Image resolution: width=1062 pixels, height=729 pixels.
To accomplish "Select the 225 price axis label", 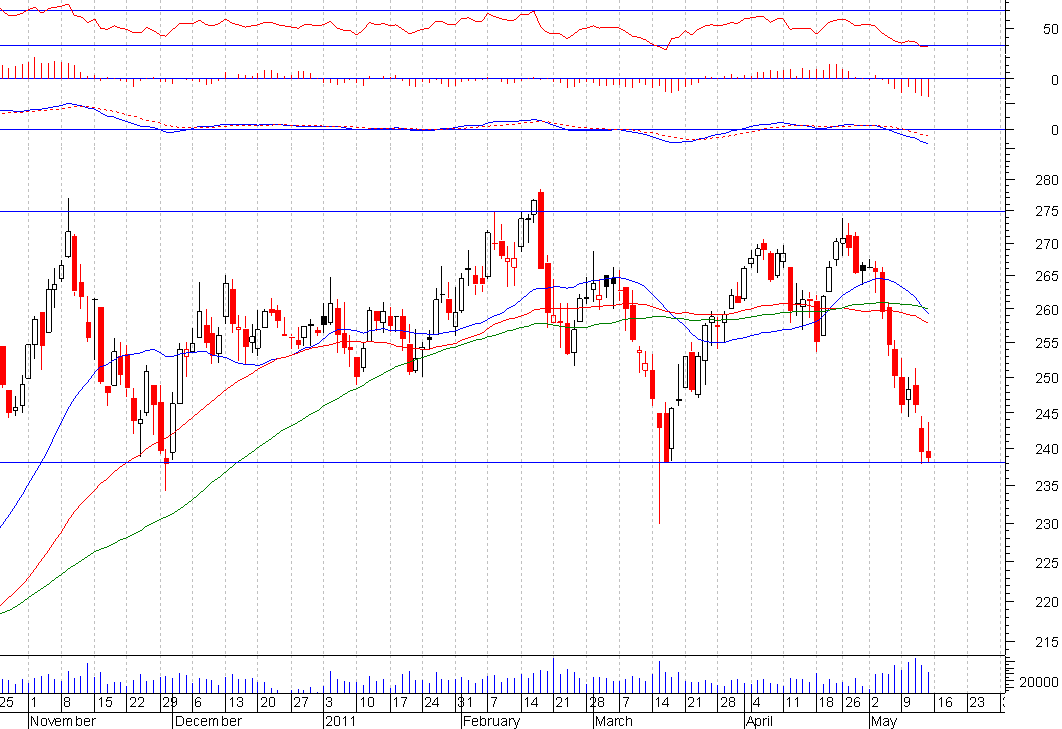I will [x=1046, y=562].
